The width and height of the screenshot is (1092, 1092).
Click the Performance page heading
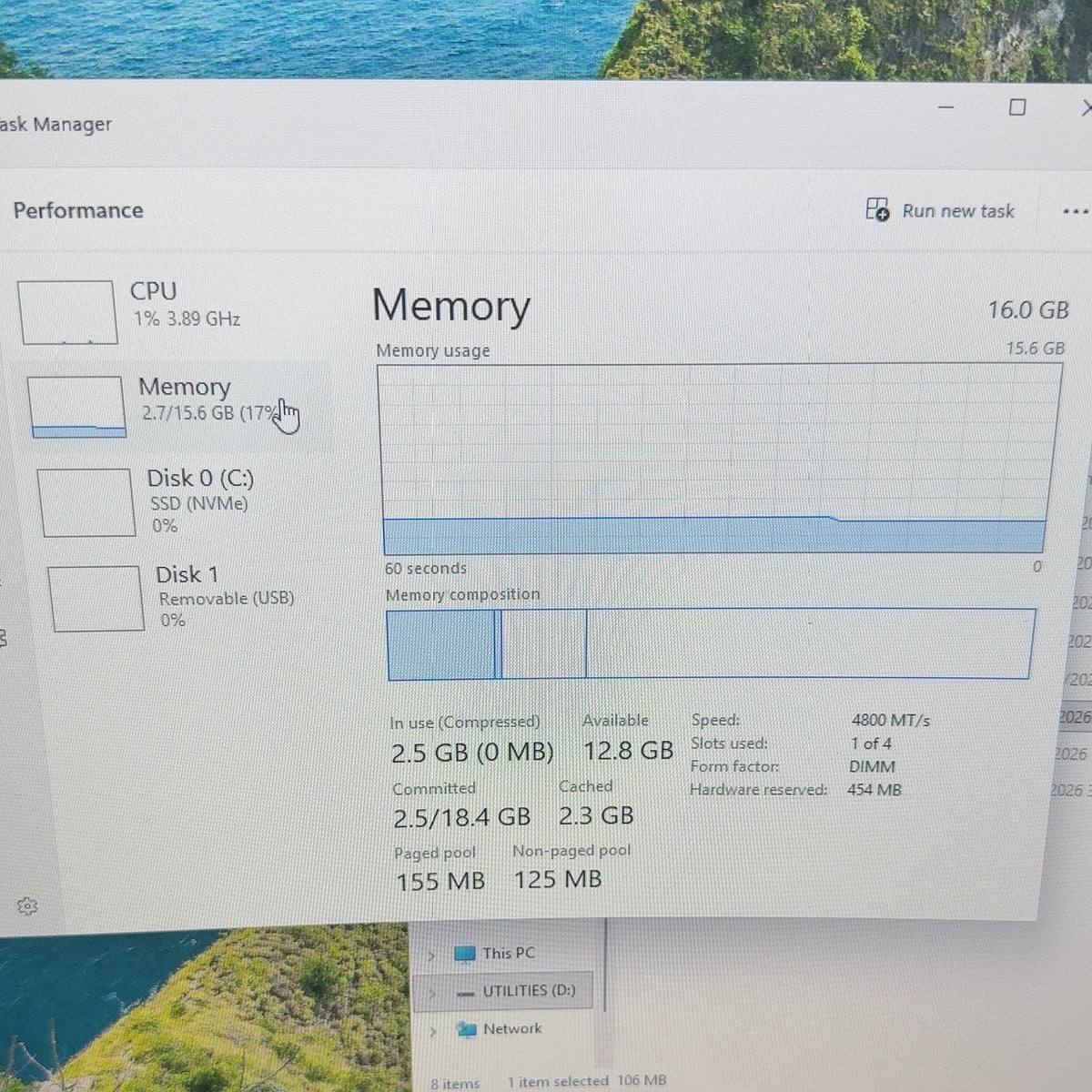click(78, 210)
